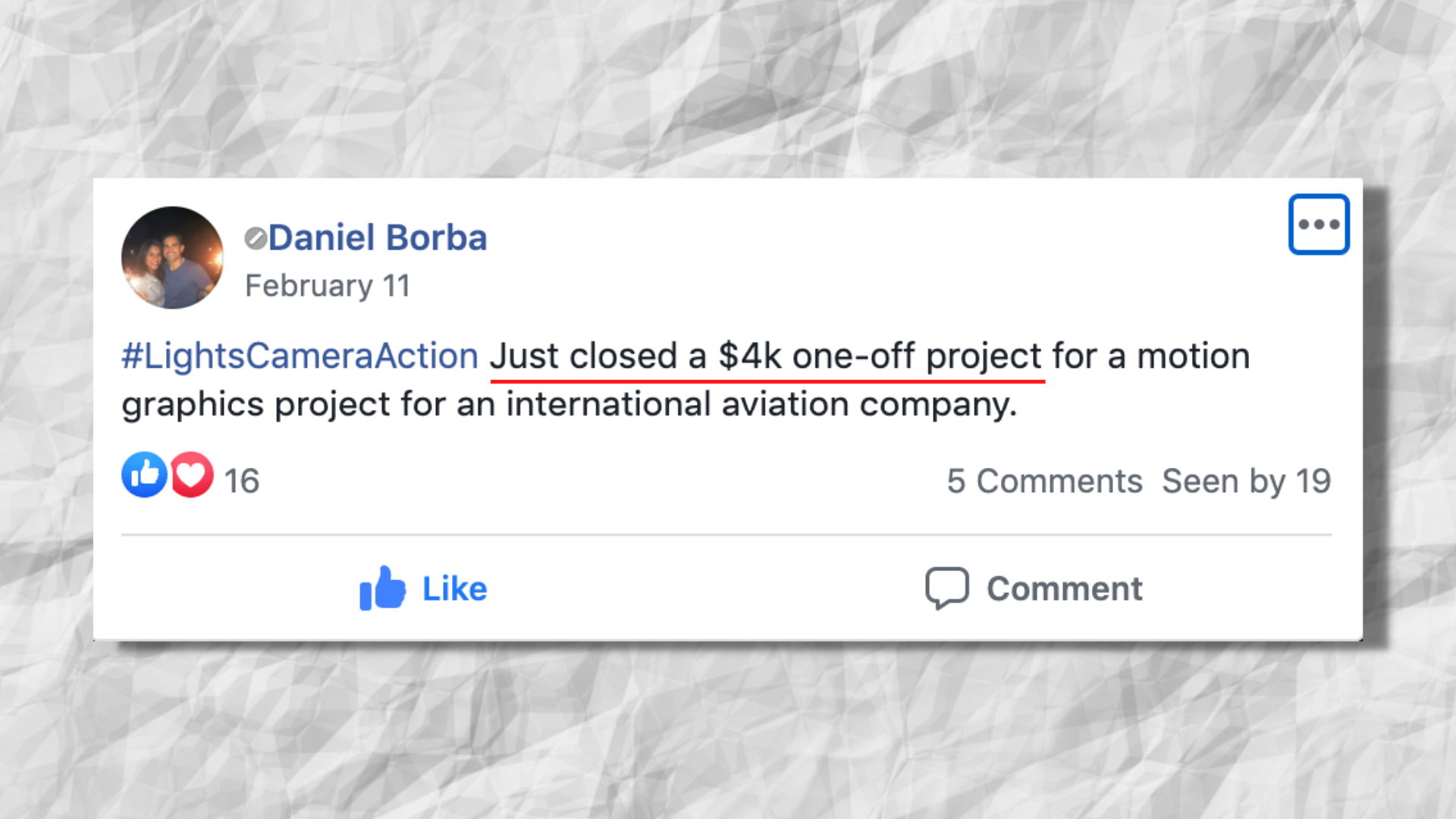Click the crumpled paper background above the post

click(728, 83)
